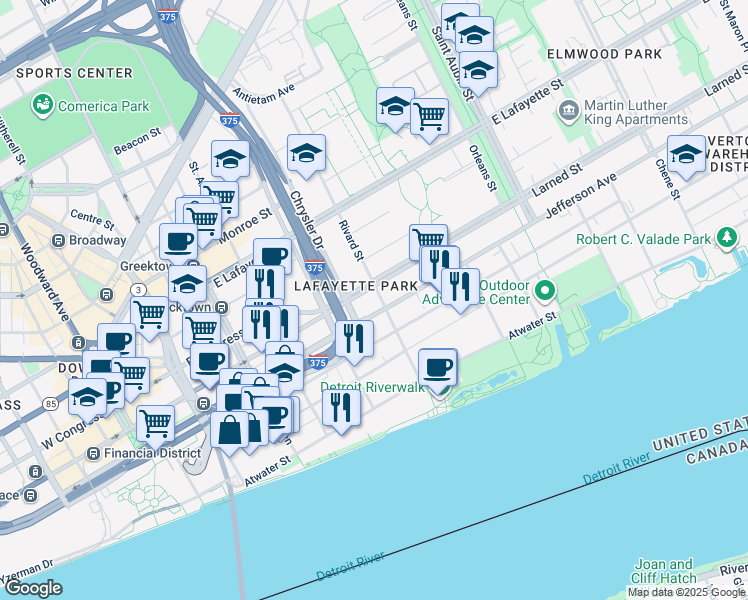Image resolution: width=748 pixels, height=600 pixels.
Task: Click the Robert C. Valade Park tree icon
Action: (727, 238)
